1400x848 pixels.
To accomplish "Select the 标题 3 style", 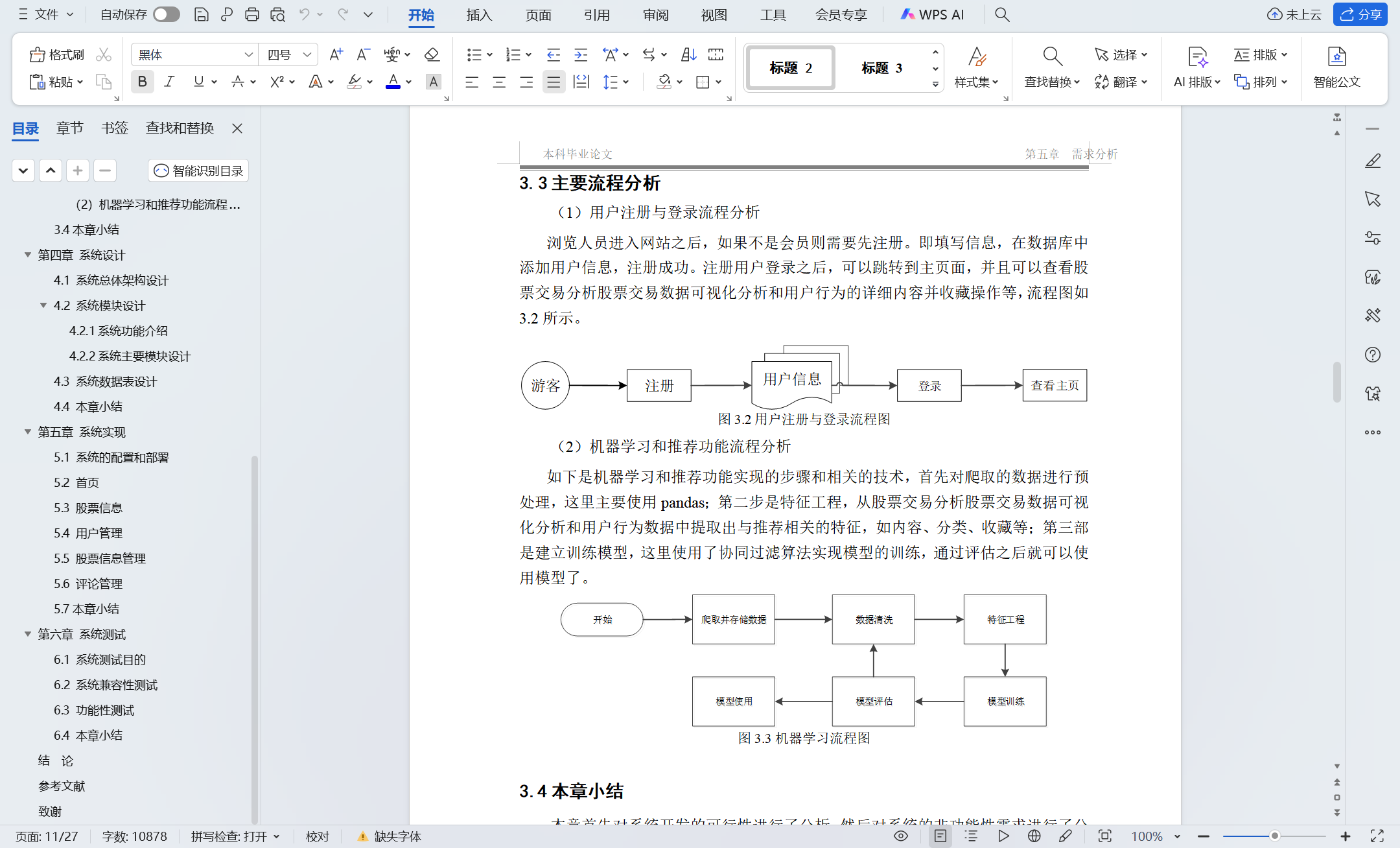I will tap(881, 68).
